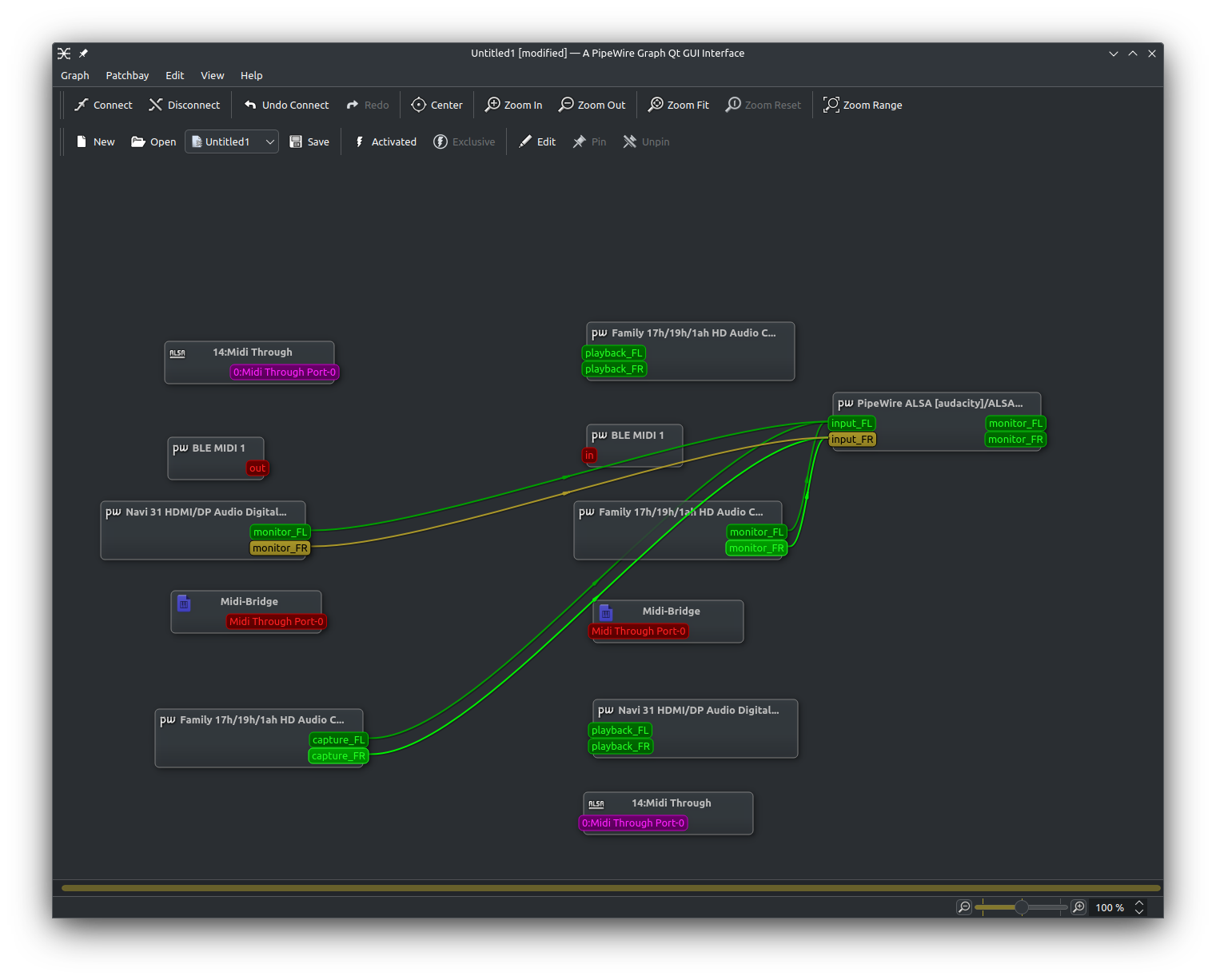Click the Zoom In magnifier icon

click(x=493, y=105)
